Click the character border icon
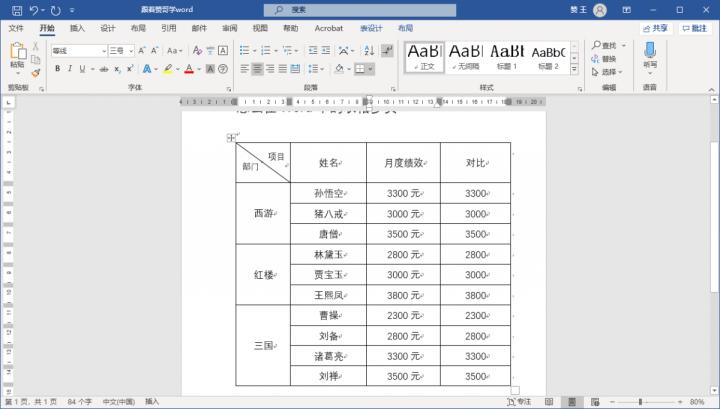This screenshot has width=720, height=409. 223,50
